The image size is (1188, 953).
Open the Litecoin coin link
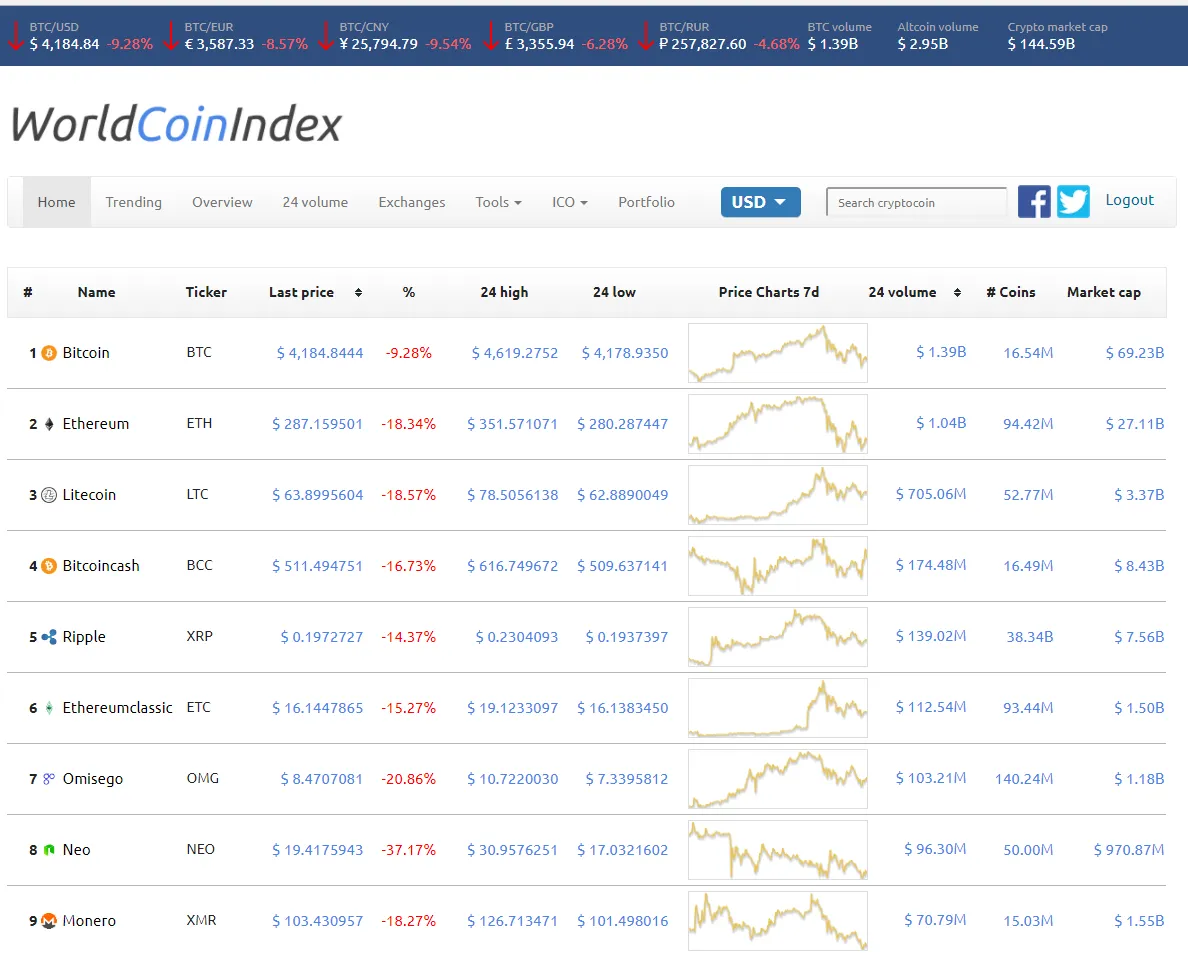(89, 495)
